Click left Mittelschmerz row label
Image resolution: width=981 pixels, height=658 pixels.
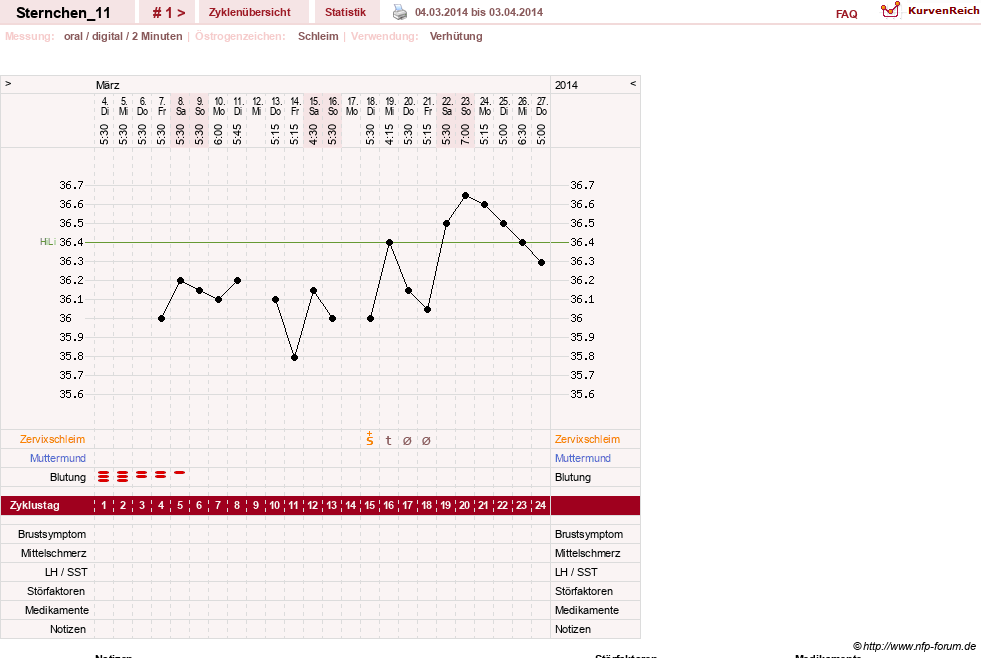coord(53,553)
